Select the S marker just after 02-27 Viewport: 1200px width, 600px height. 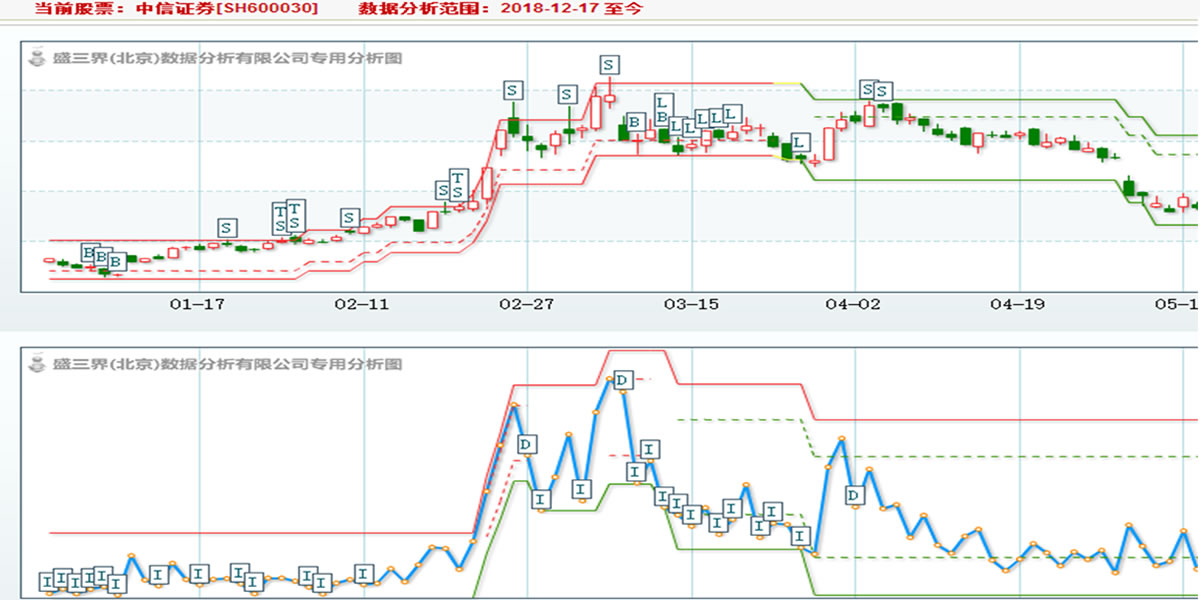coord(567,95)
